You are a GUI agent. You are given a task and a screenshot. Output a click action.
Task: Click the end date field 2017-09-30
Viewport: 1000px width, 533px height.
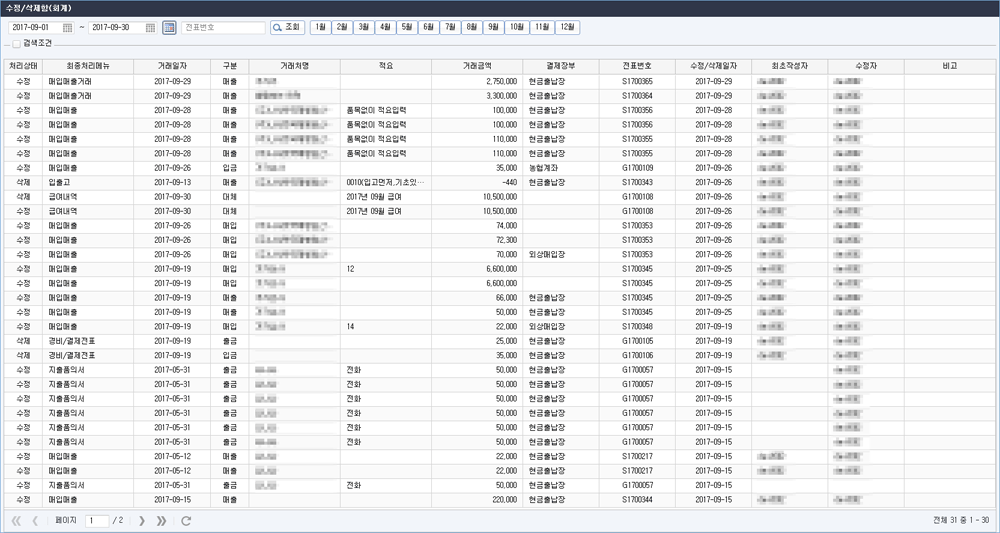coord(116,27)
